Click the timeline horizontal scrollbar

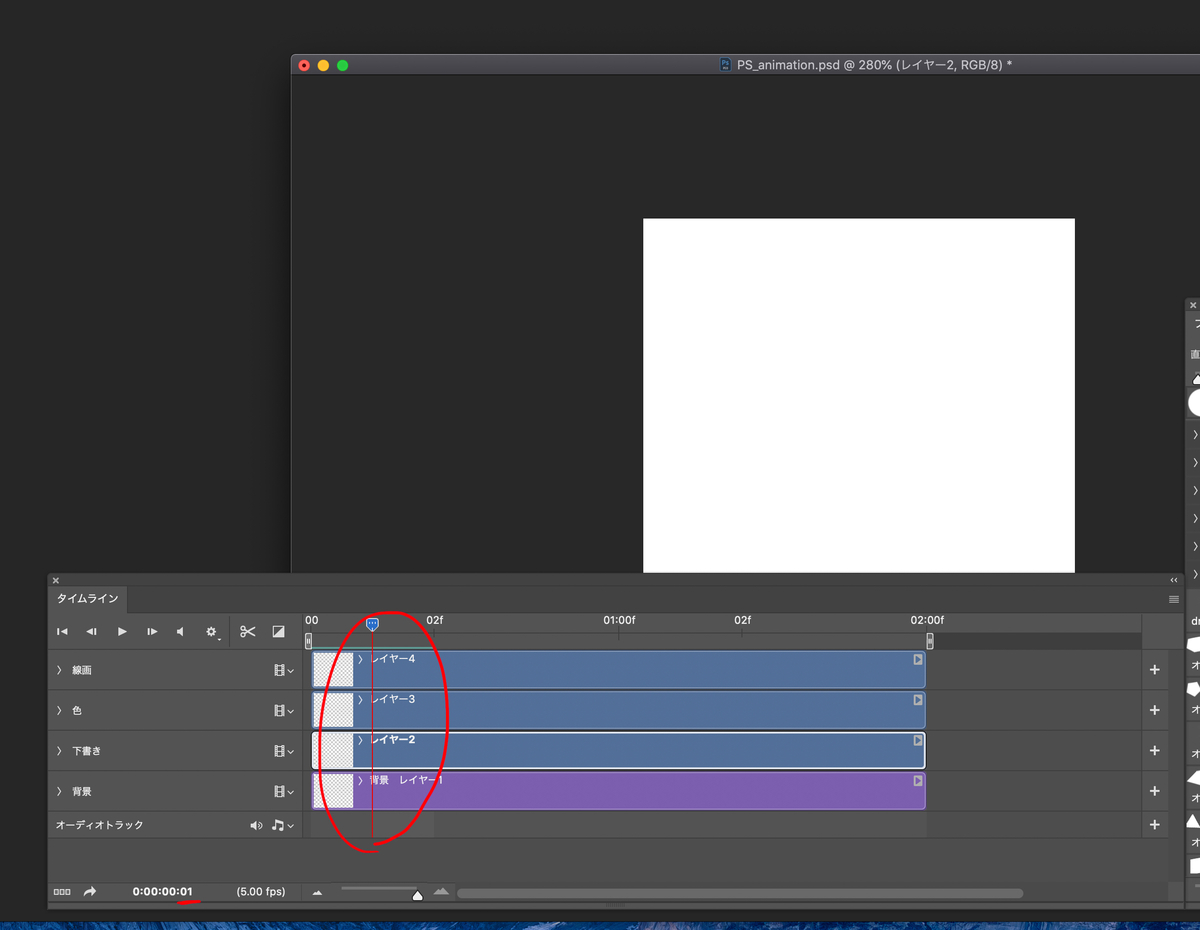coord(740,893)
